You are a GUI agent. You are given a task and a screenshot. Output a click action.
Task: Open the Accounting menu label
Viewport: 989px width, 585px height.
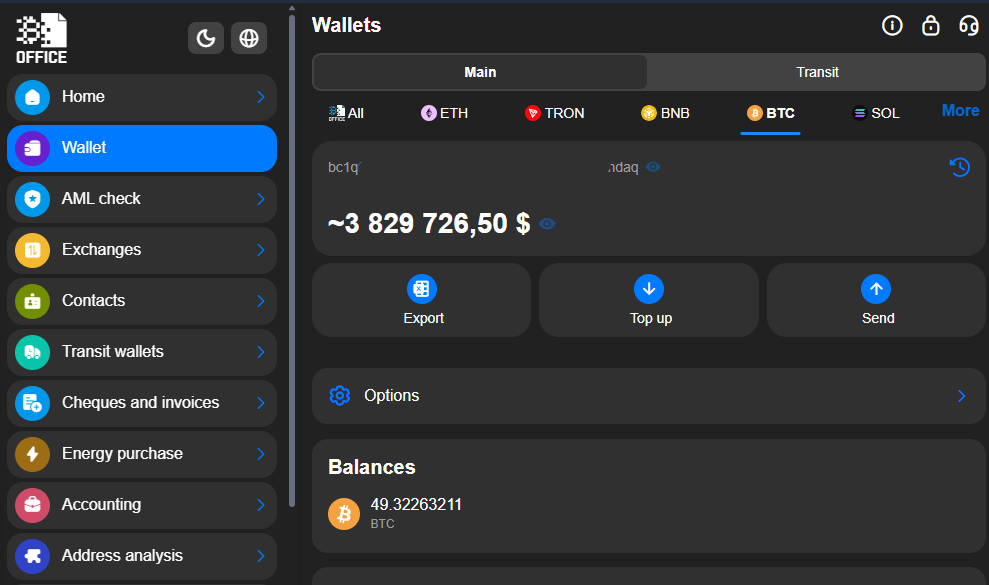click(x=102, y=505)
